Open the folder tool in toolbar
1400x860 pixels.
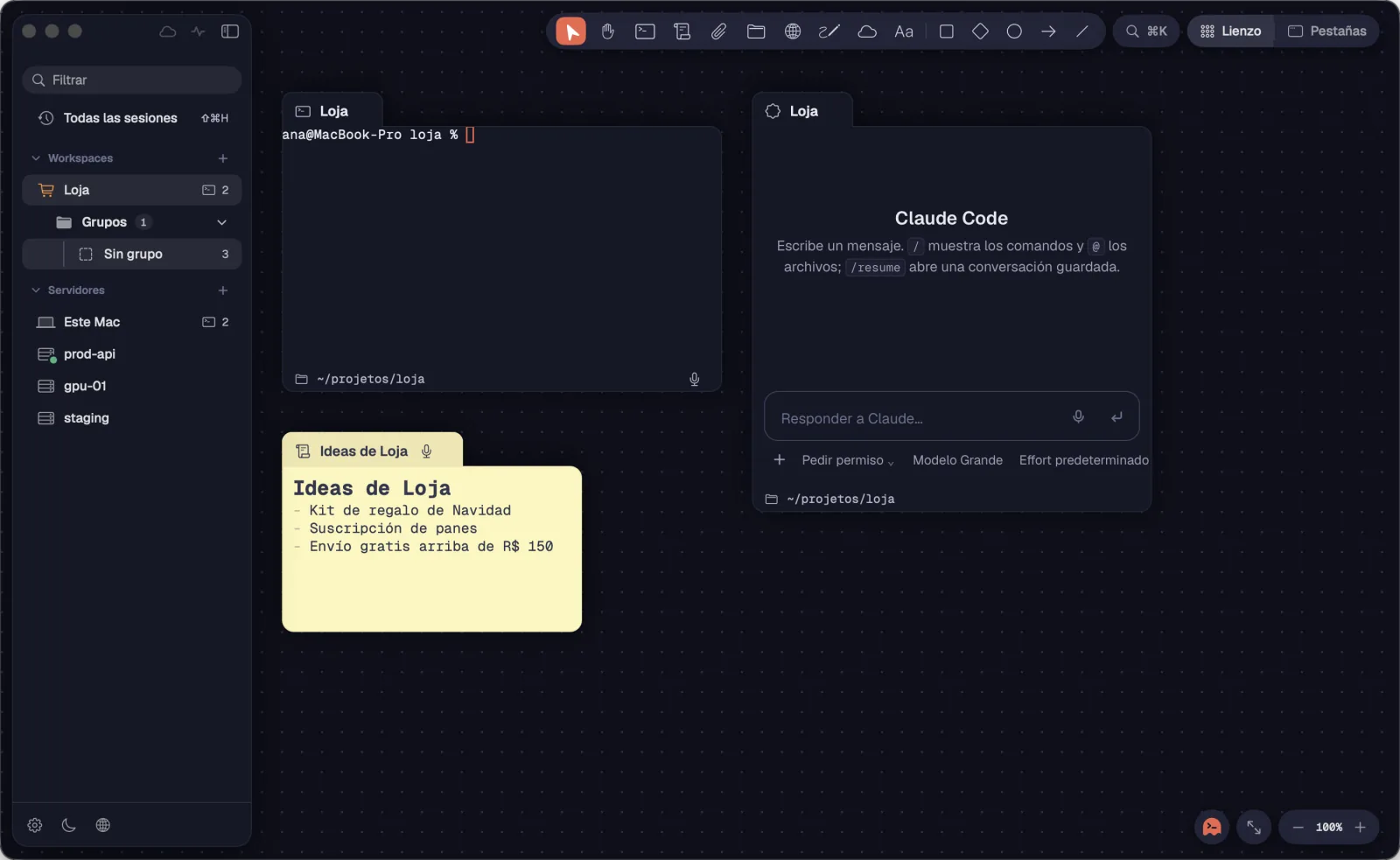pyautogui.click(x=756, y=31)
